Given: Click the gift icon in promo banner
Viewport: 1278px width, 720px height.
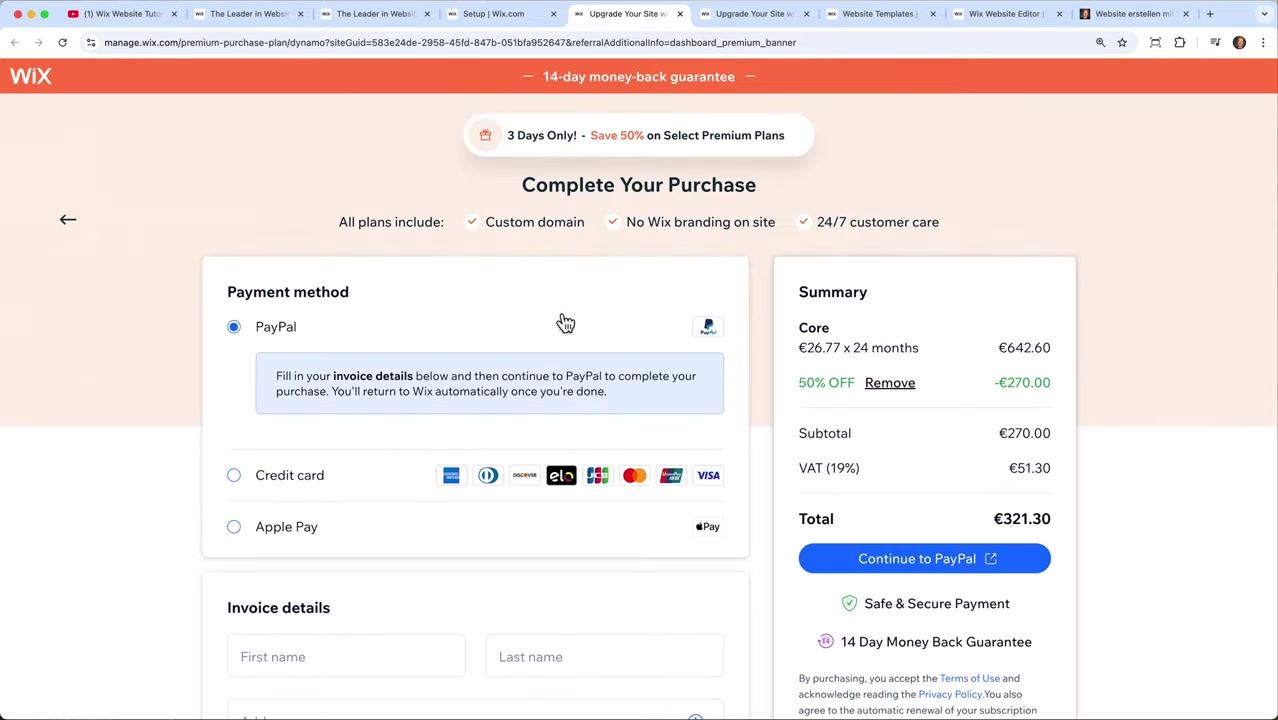Looking at the screenshot, I should [x=485, y=136].
